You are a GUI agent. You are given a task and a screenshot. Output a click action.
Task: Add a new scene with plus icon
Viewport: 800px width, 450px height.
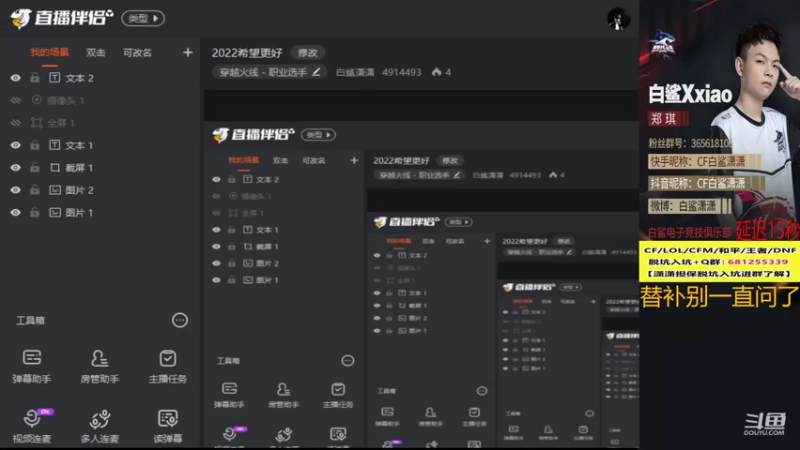pyautogui.click(x=188, y=53)
